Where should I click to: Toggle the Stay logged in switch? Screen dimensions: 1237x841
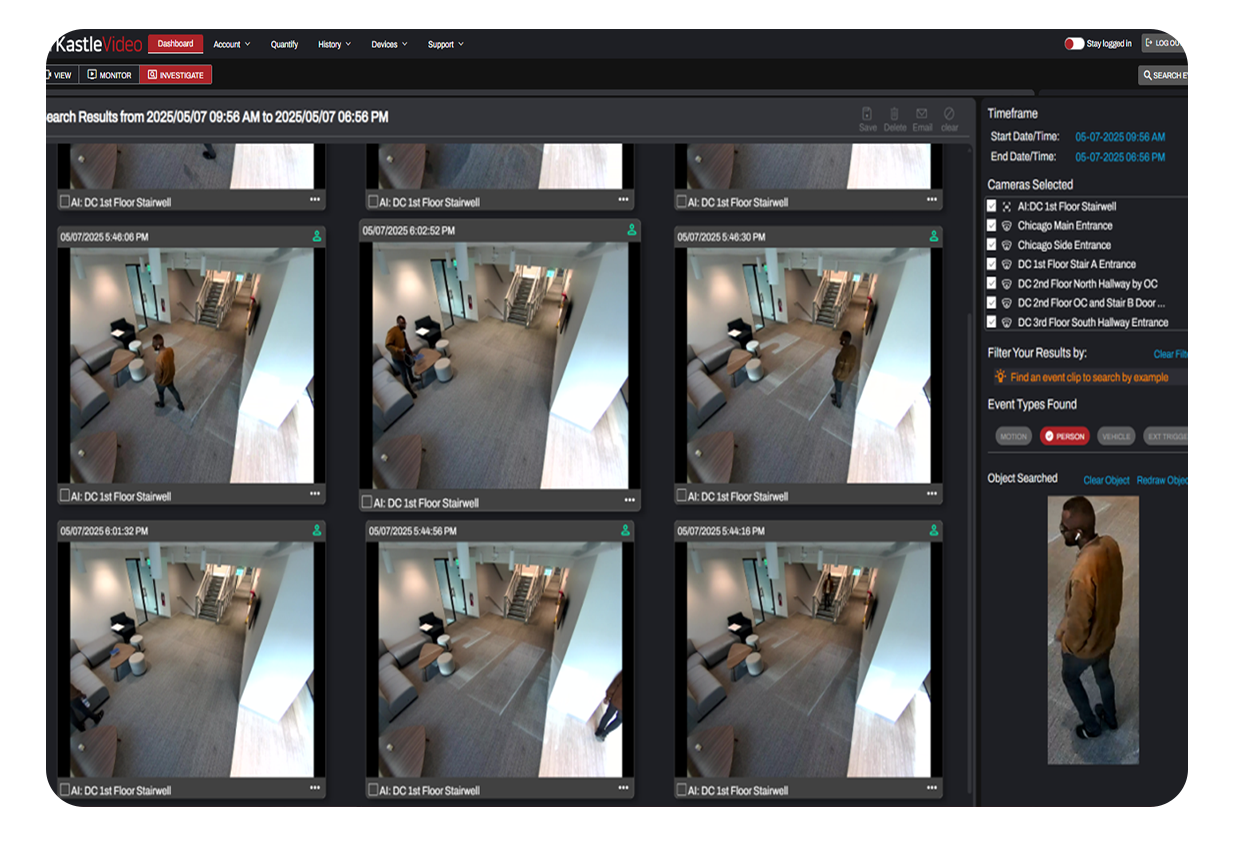[x=1074, y=44]
